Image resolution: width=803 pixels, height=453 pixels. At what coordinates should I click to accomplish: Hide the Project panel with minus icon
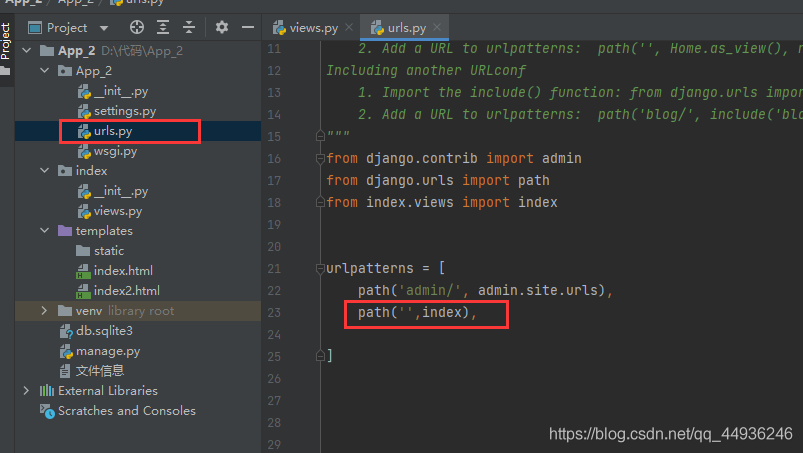[x=248, y=27]
